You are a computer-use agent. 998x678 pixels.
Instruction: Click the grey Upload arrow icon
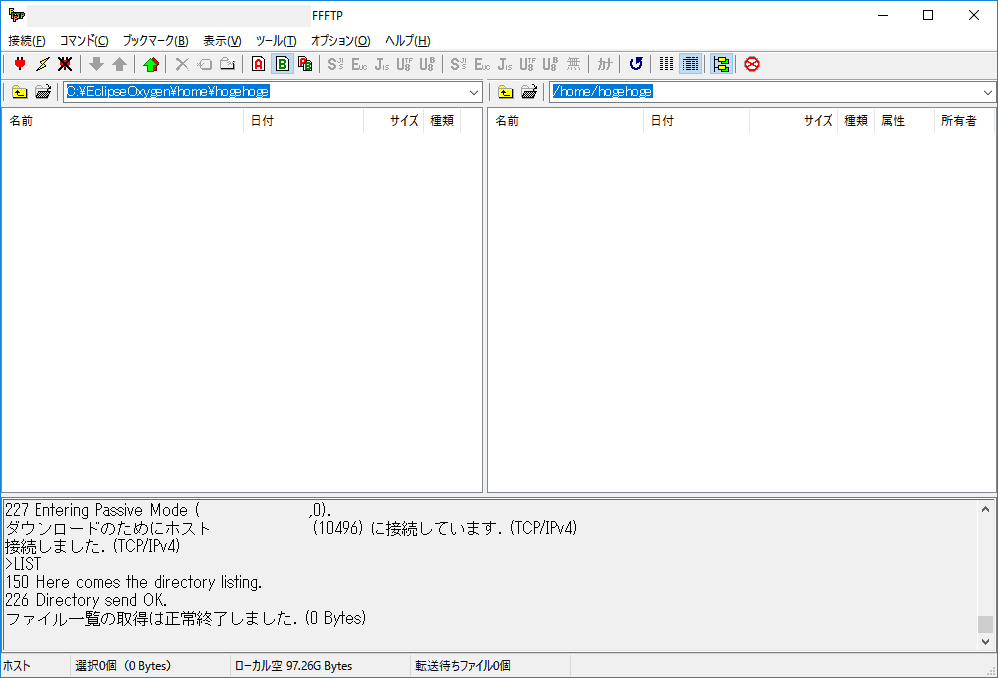click(120, 64)
